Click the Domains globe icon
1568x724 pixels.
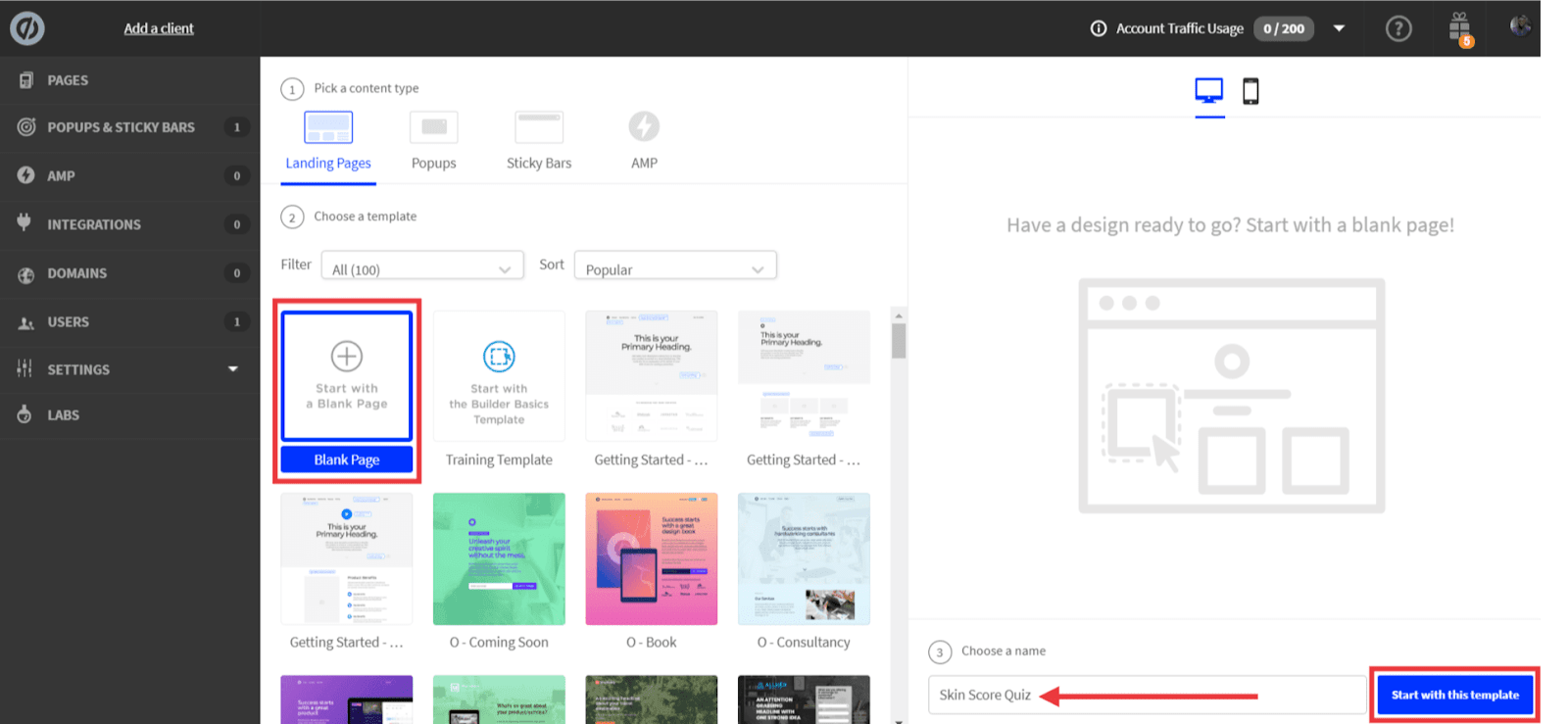point(26,274)
